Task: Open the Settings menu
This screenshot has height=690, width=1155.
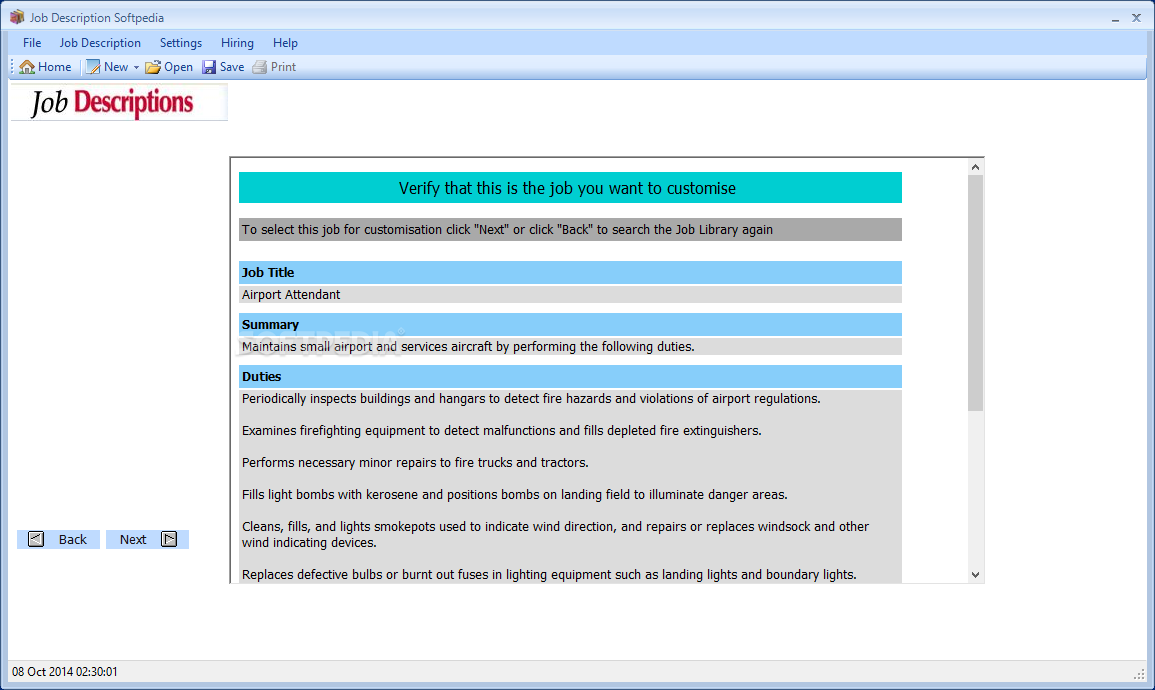Action: 180,43
